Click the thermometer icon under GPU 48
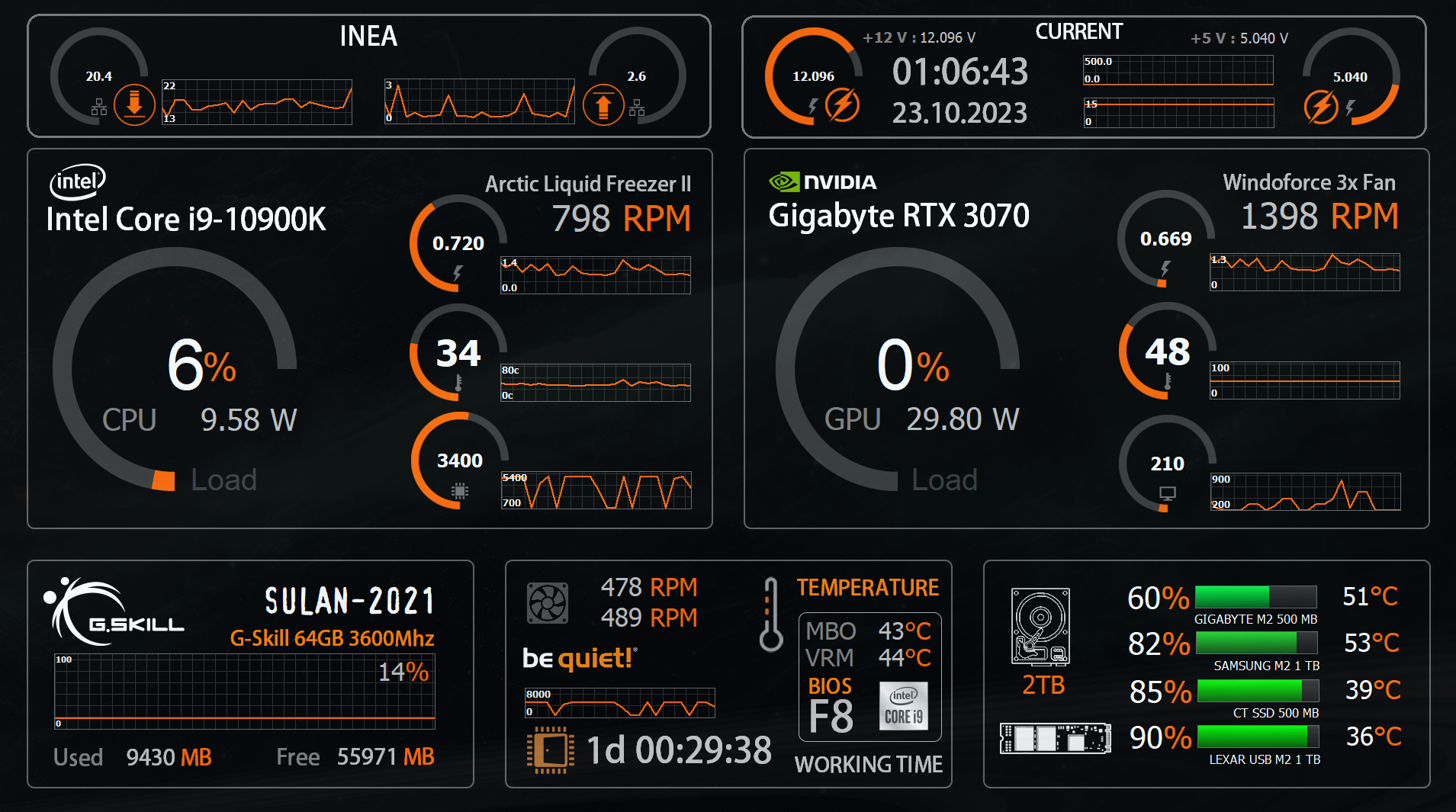 click(1168, 380)
